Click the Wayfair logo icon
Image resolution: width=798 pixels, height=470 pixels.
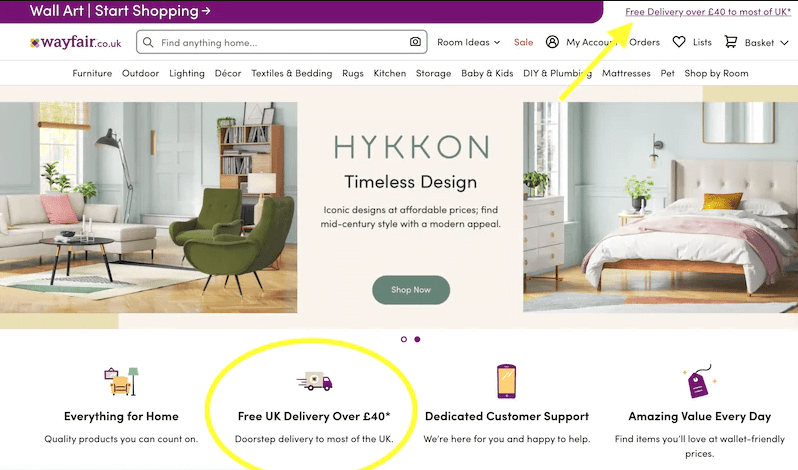coord(35,43)
